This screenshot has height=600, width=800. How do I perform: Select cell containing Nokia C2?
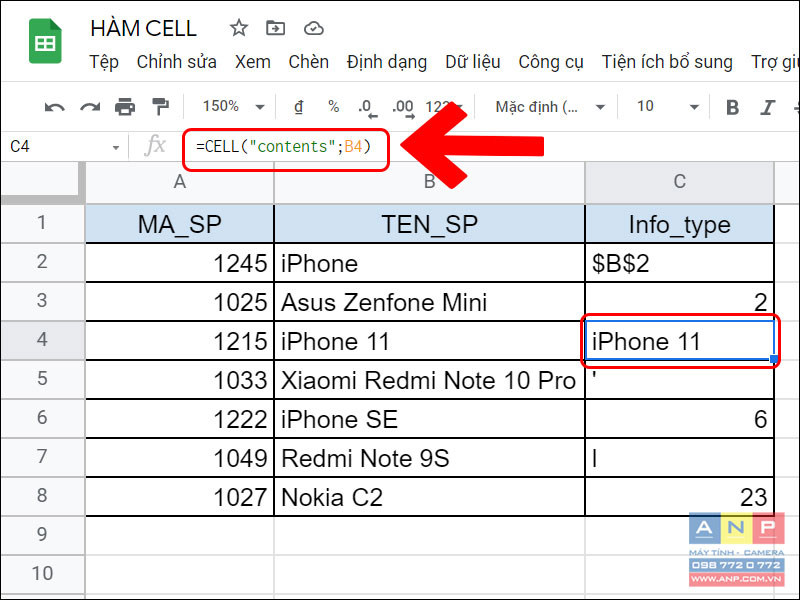(429, 497)
